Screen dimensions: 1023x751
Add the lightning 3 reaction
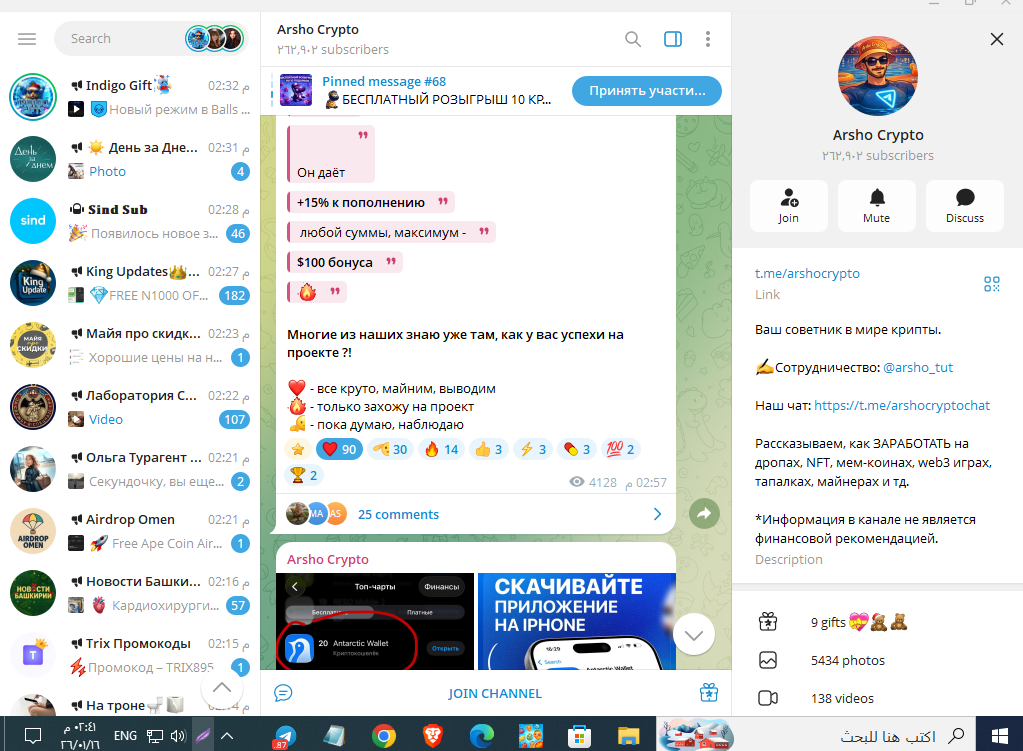pyautogui.click(x=532, y=449)
